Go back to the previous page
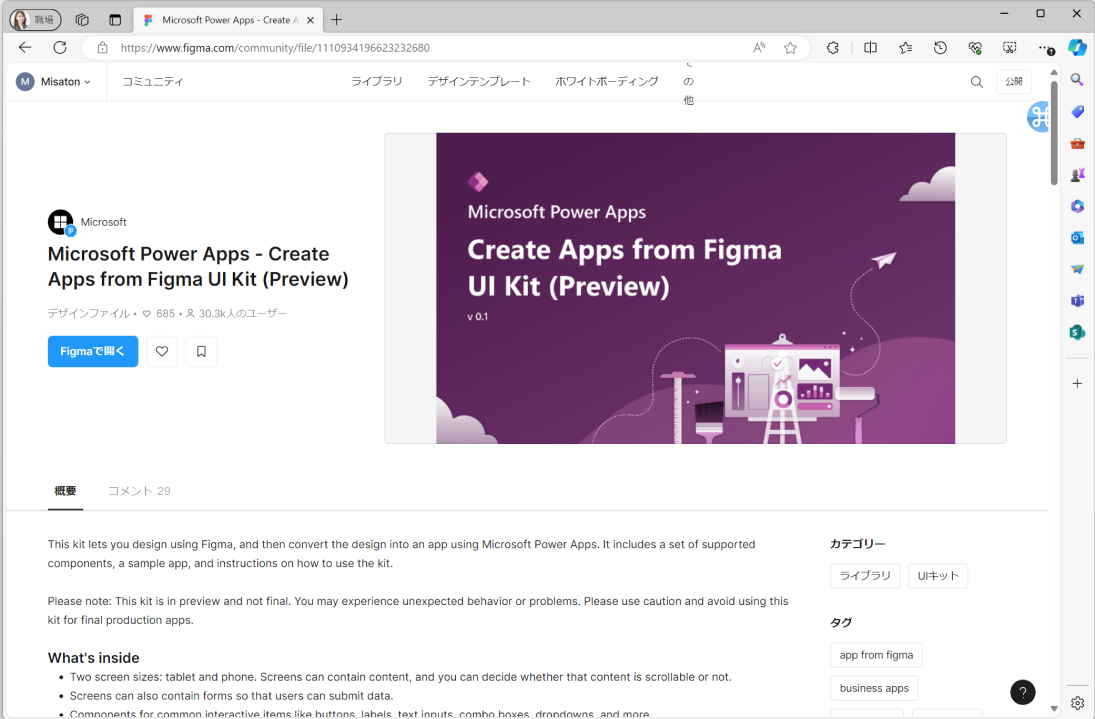Viewport: 1095px width, 719px height. point(25,47)
